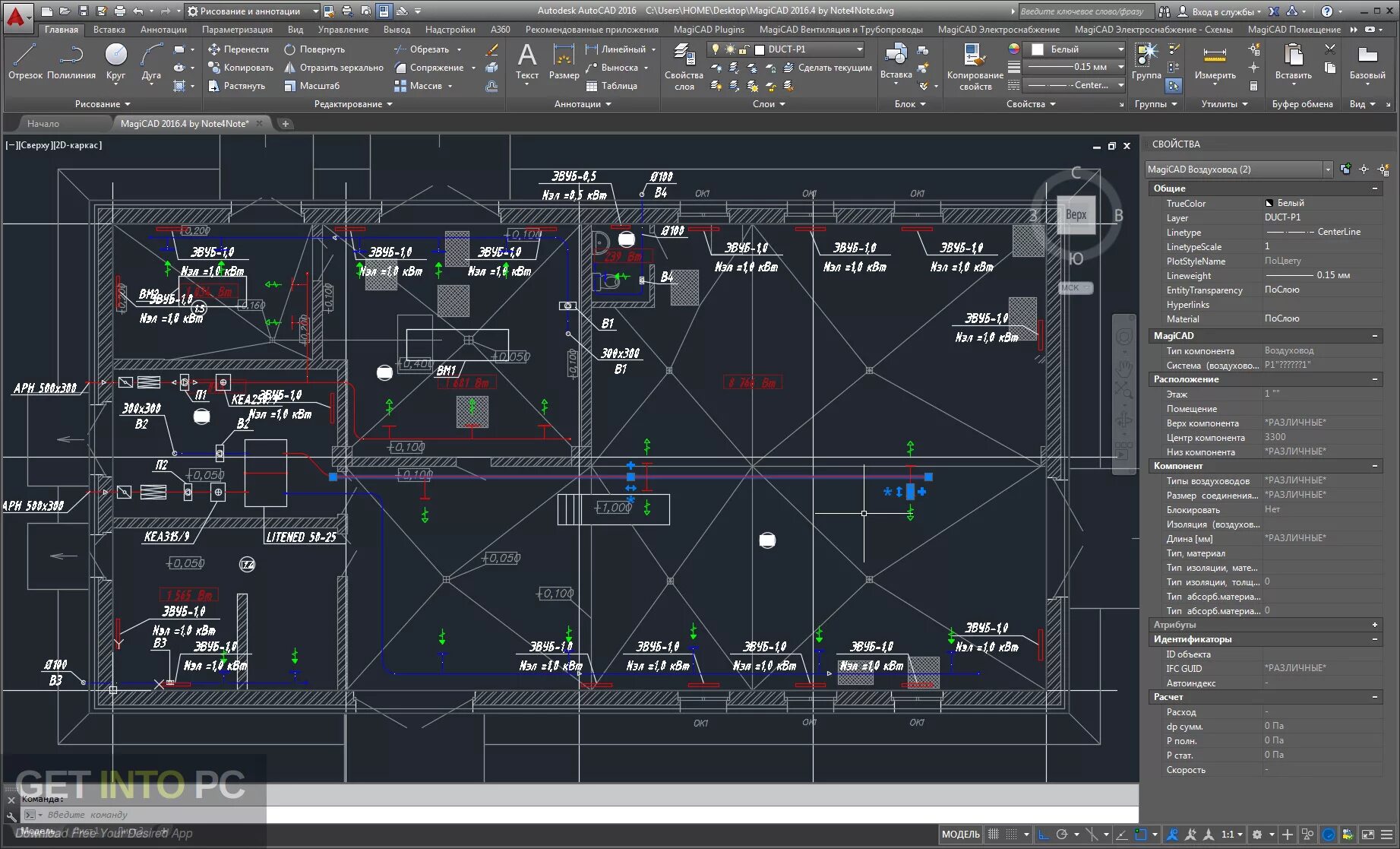Click the white layer color swatch
Image resolution: width=1400 pixels, height=849 pixels.
[x=759, y=50]
